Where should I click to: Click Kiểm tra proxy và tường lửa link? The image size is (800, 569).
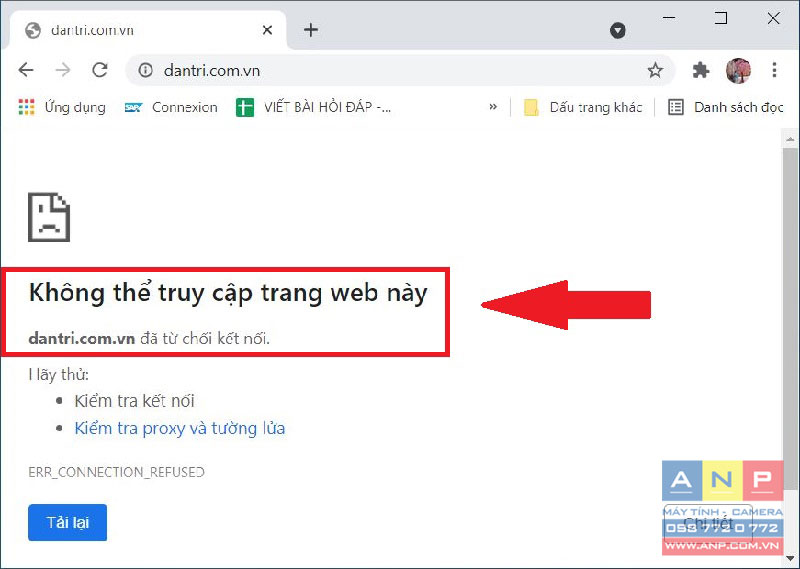(x=180, y=428)
